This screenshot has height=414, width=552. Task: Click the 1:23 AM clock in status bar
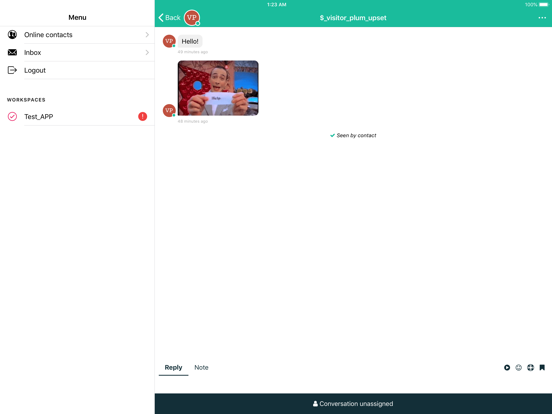[x=277, y=5]
